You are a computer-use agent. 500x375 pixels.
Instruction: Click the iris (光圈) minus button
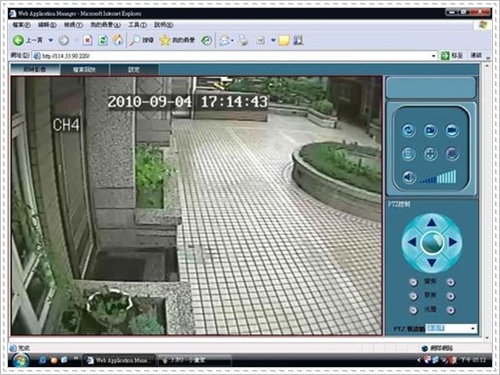(x=413, y=310)
